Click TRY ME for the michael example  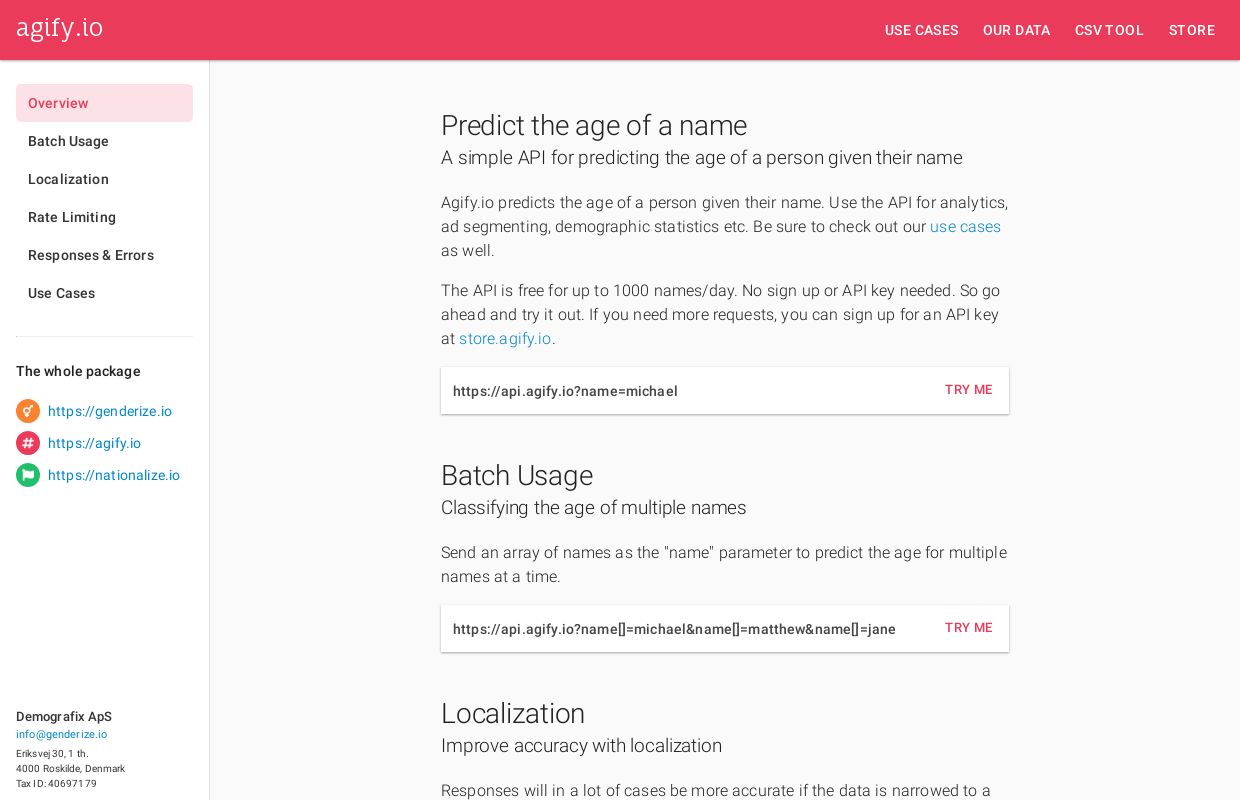tap(969, 390)
